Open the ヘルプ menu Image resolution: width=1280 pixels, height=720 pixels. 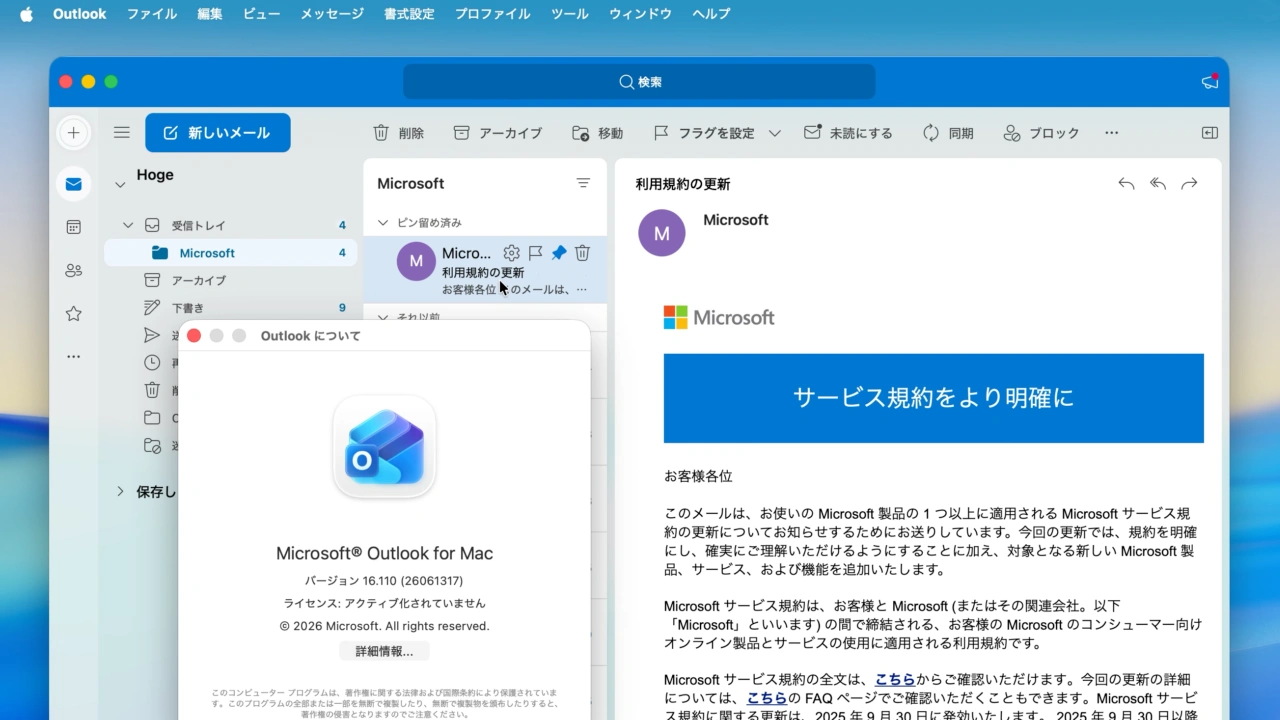click(711, 14)
